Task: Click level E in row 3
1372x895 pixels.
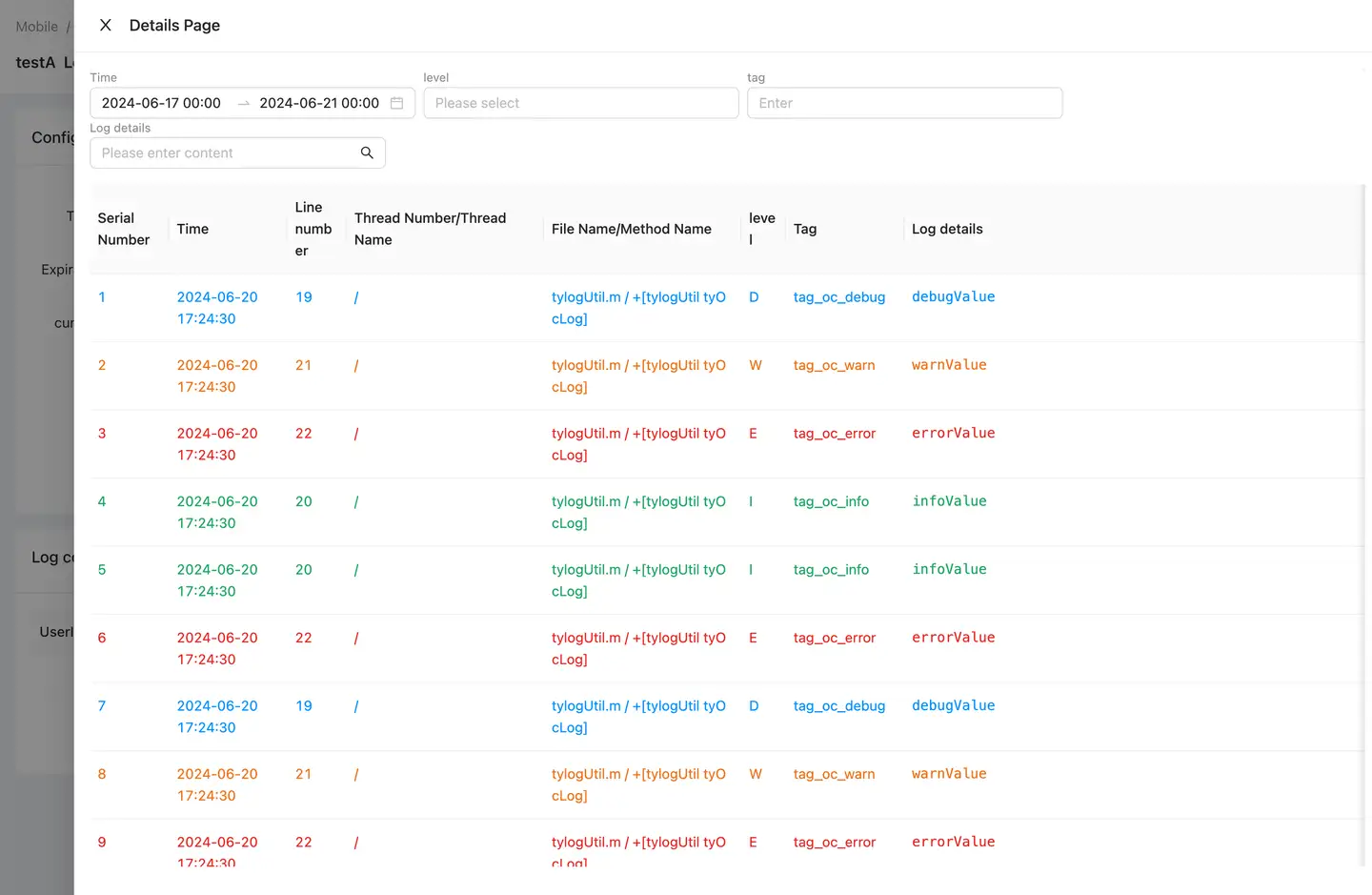Action: point(753,434)
